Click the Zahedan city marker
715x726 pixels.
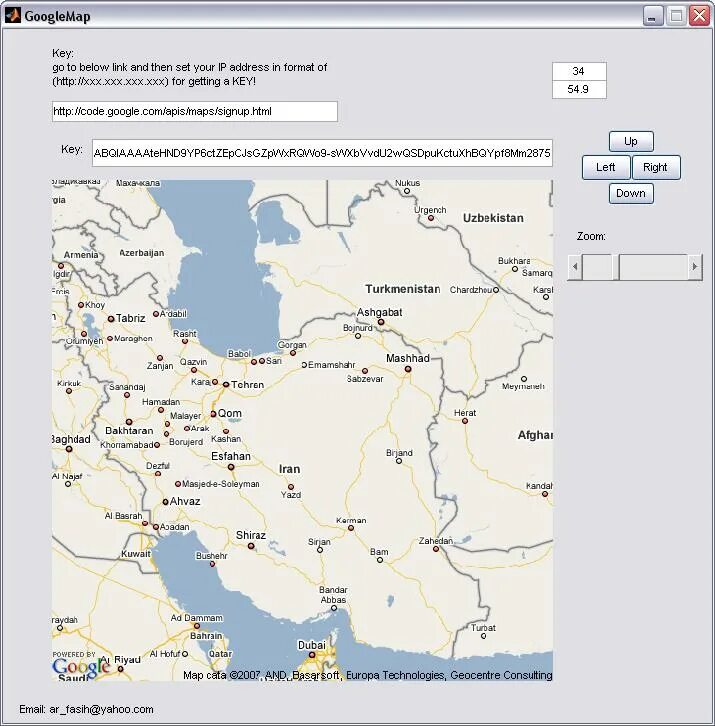tap(436, 549)
